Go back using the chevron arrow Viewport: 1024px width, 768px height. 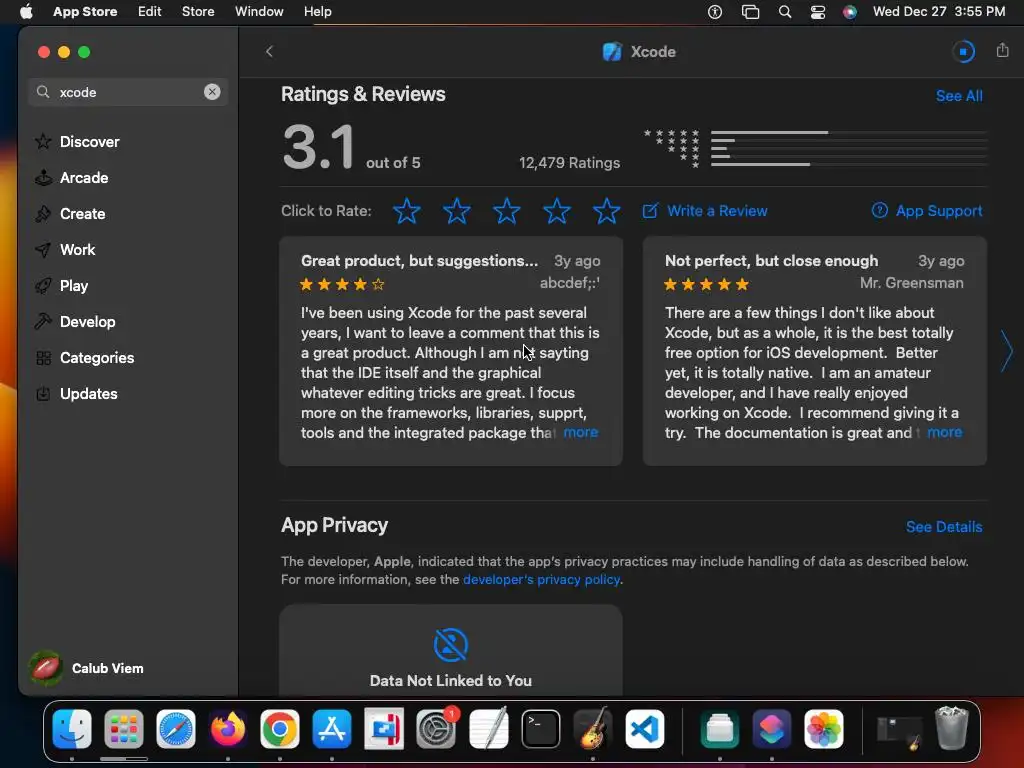tap(269, 52)
